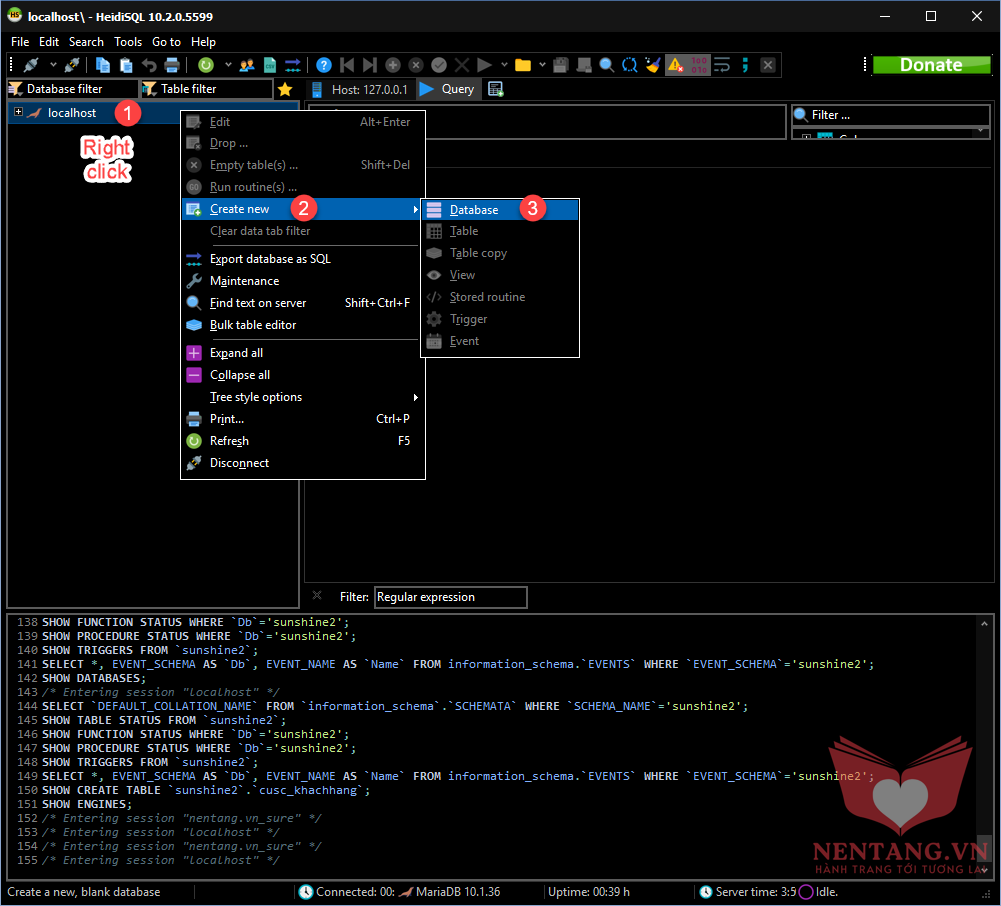Open the user manager icon
Viewport: 1001px width, 906px height.
click(247, 65)
